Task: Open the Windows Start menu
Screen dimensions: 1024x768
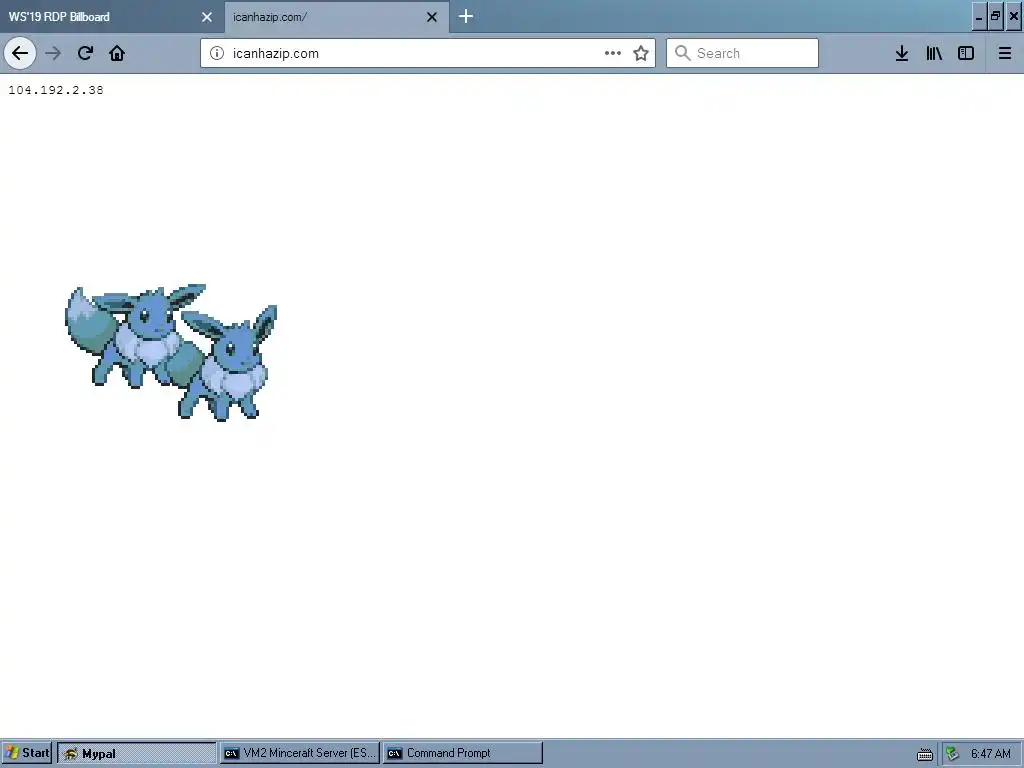Action: click(x=27, y=753)
